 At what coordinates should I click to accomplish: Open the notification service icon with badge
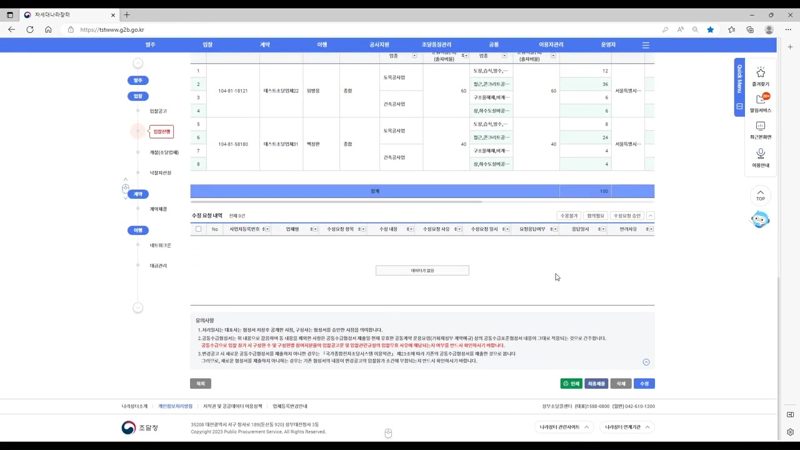[760, 103]
